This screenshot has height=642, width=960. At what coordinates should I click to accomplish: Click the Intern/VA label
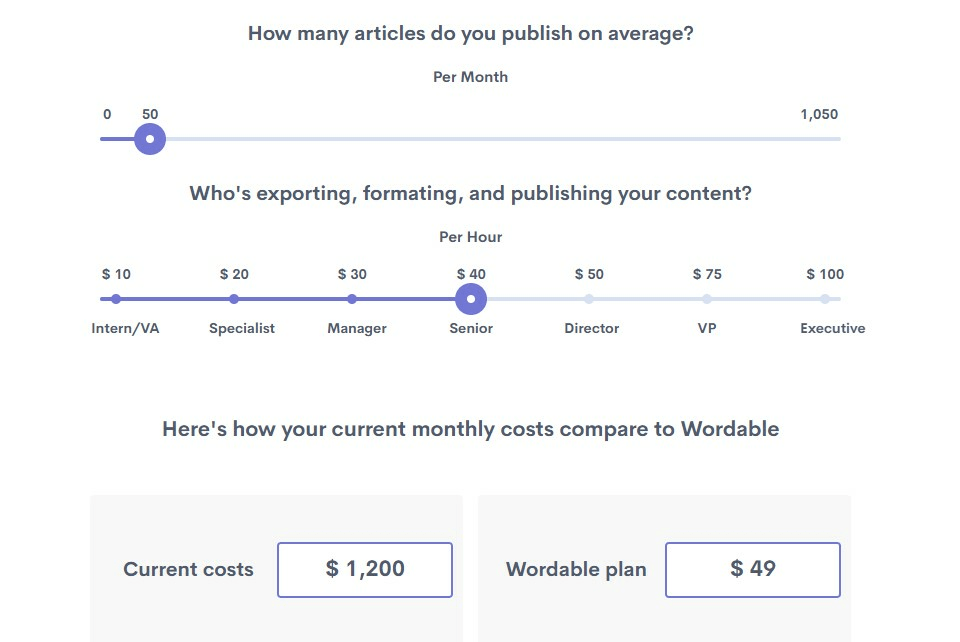[x=125, y=329]
